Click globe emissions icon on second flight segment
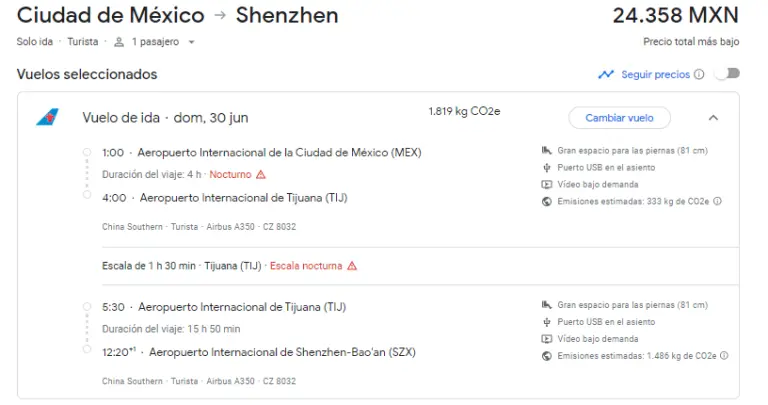 coord(547,356)
